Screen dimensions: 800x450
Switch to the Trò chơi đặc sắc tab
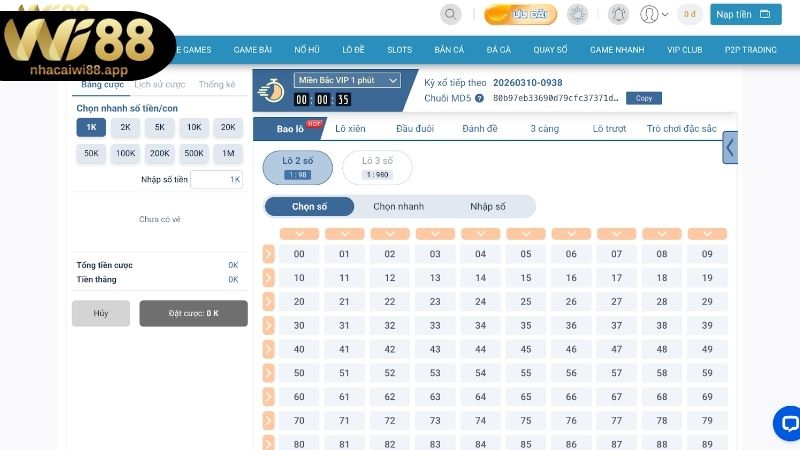[681, 129]
